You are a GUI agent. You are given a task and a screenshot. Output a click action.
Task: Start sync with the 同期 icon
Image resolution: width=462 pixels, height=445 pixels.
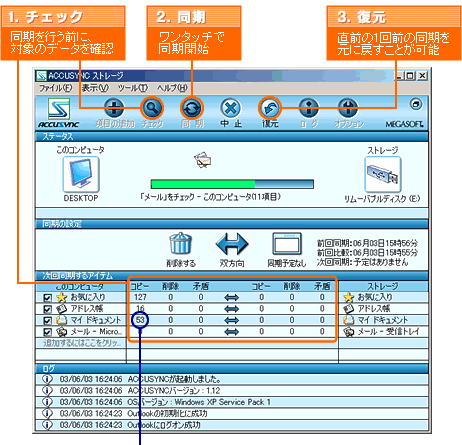click(x=192, y=108)
